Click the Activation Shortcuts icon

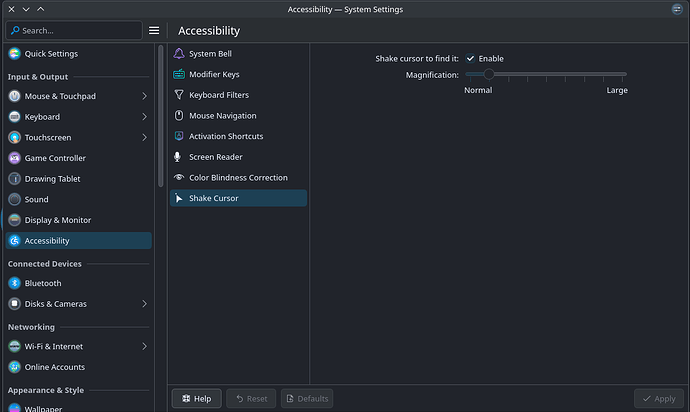tap(179, 136)
